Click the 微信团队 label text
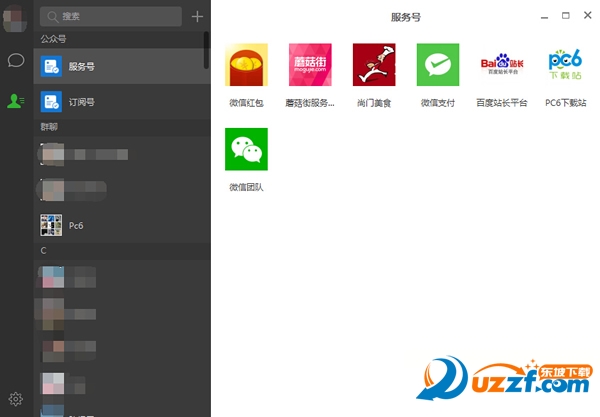 pyautogui.click(x=246, y=187)
